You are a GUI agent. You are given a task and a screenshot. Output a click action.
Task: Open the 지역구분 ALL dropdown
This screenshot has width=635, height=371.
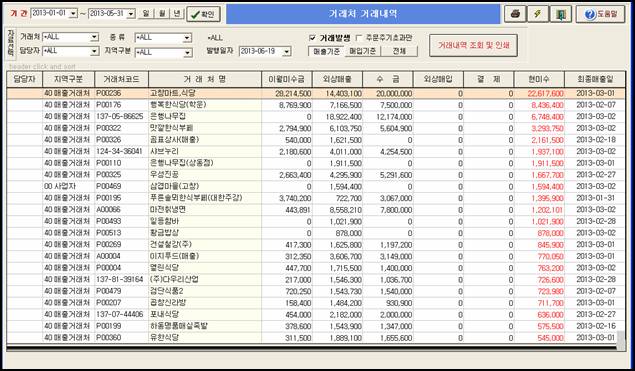[187, 53]
